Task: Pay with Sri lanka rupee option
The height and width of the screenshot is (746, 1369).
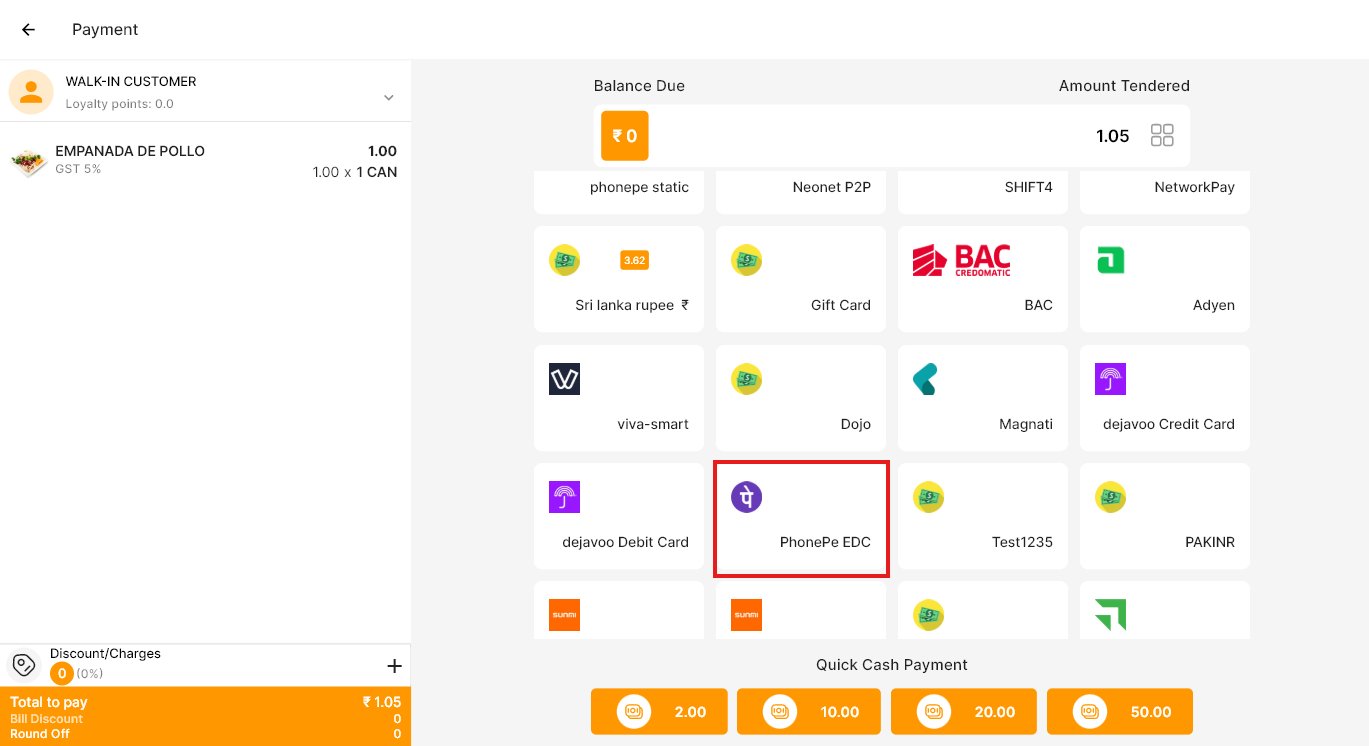Action: (619, 279)
